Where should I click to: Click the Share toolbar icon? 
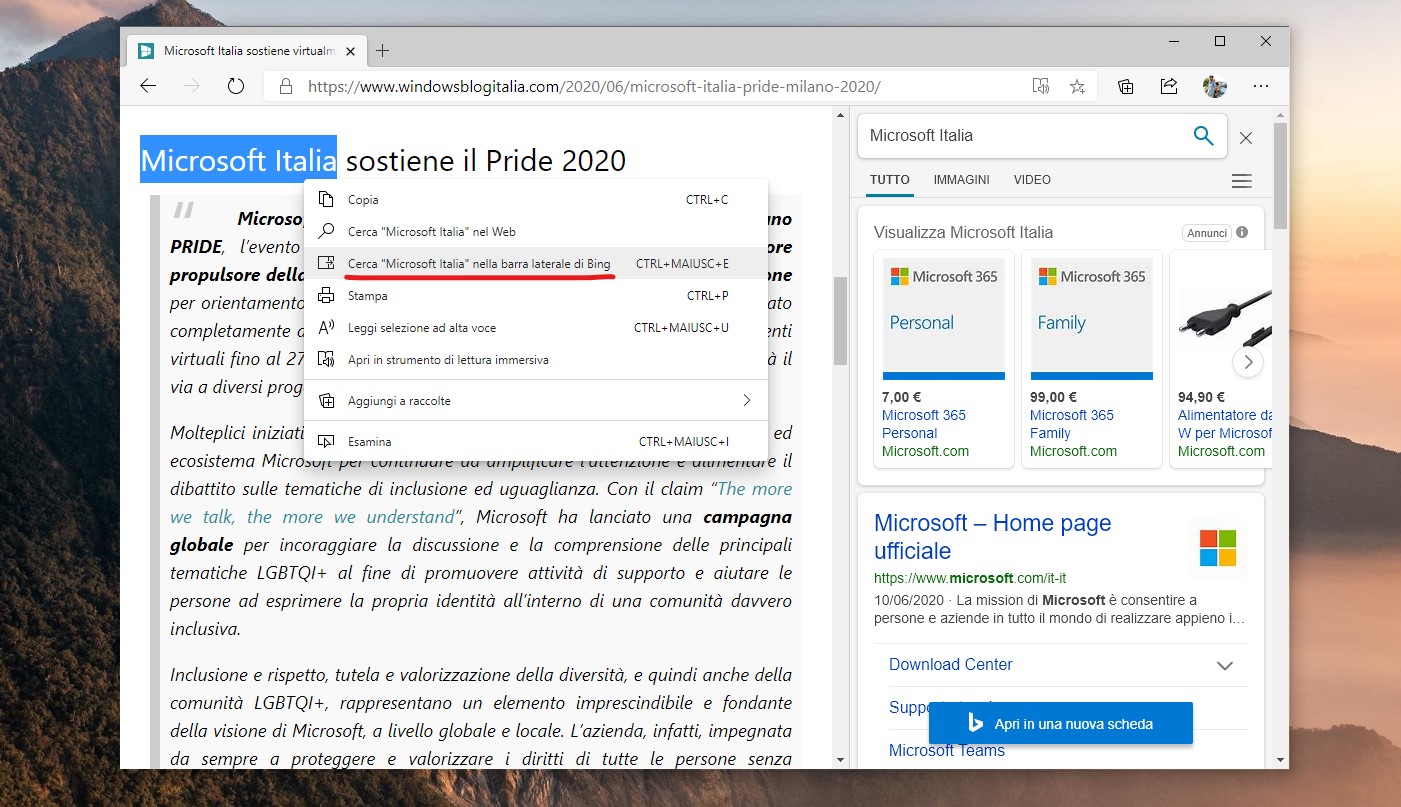point(1169,86)
